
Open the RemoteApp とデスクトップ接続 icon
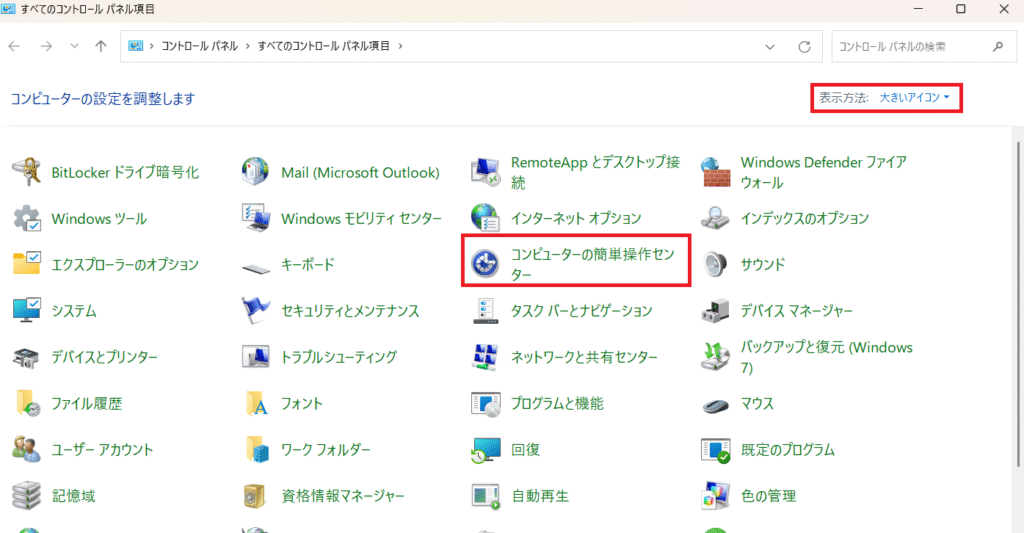point(485,172)
